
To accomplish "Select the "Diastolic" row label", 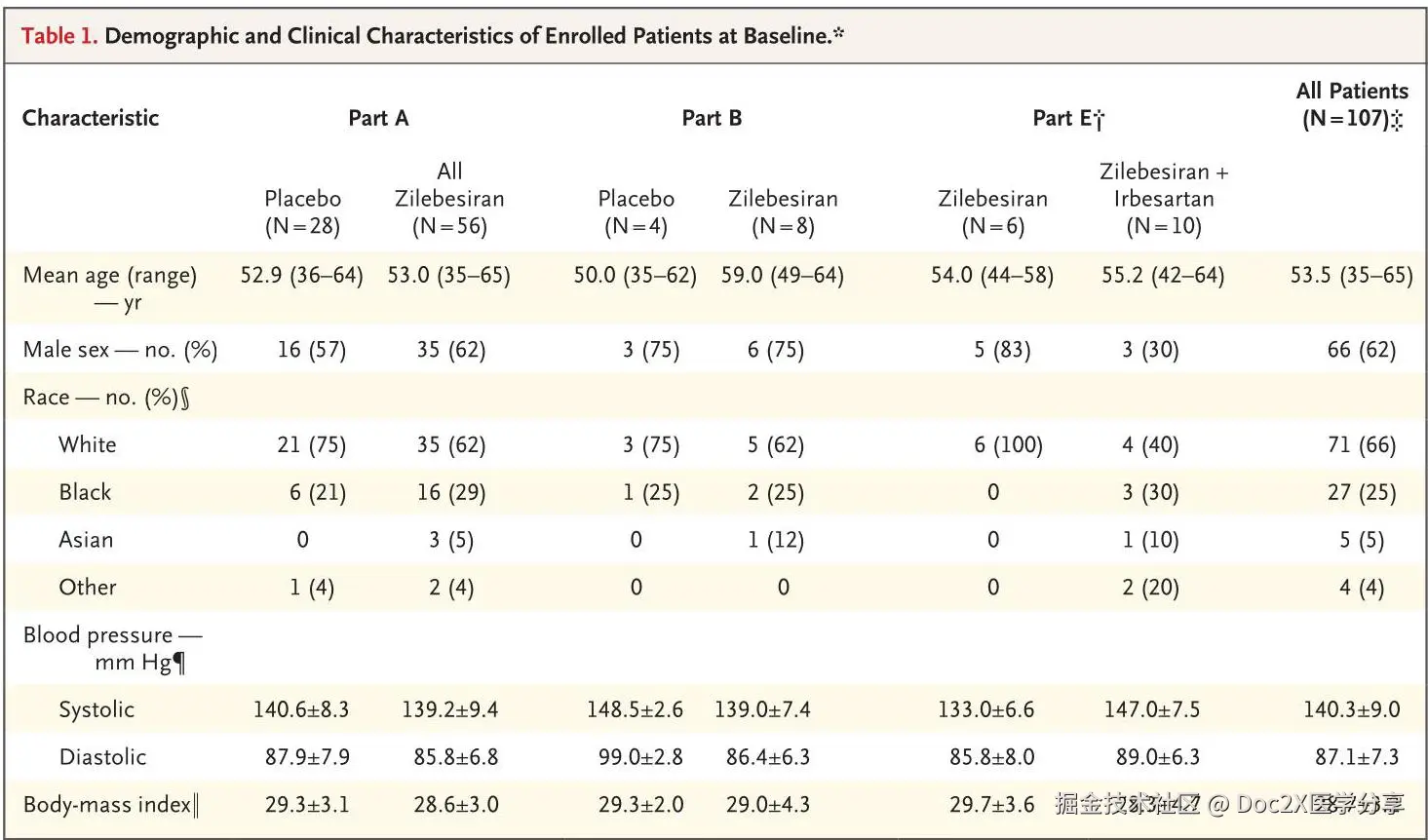I will click(x=102, y=757).
